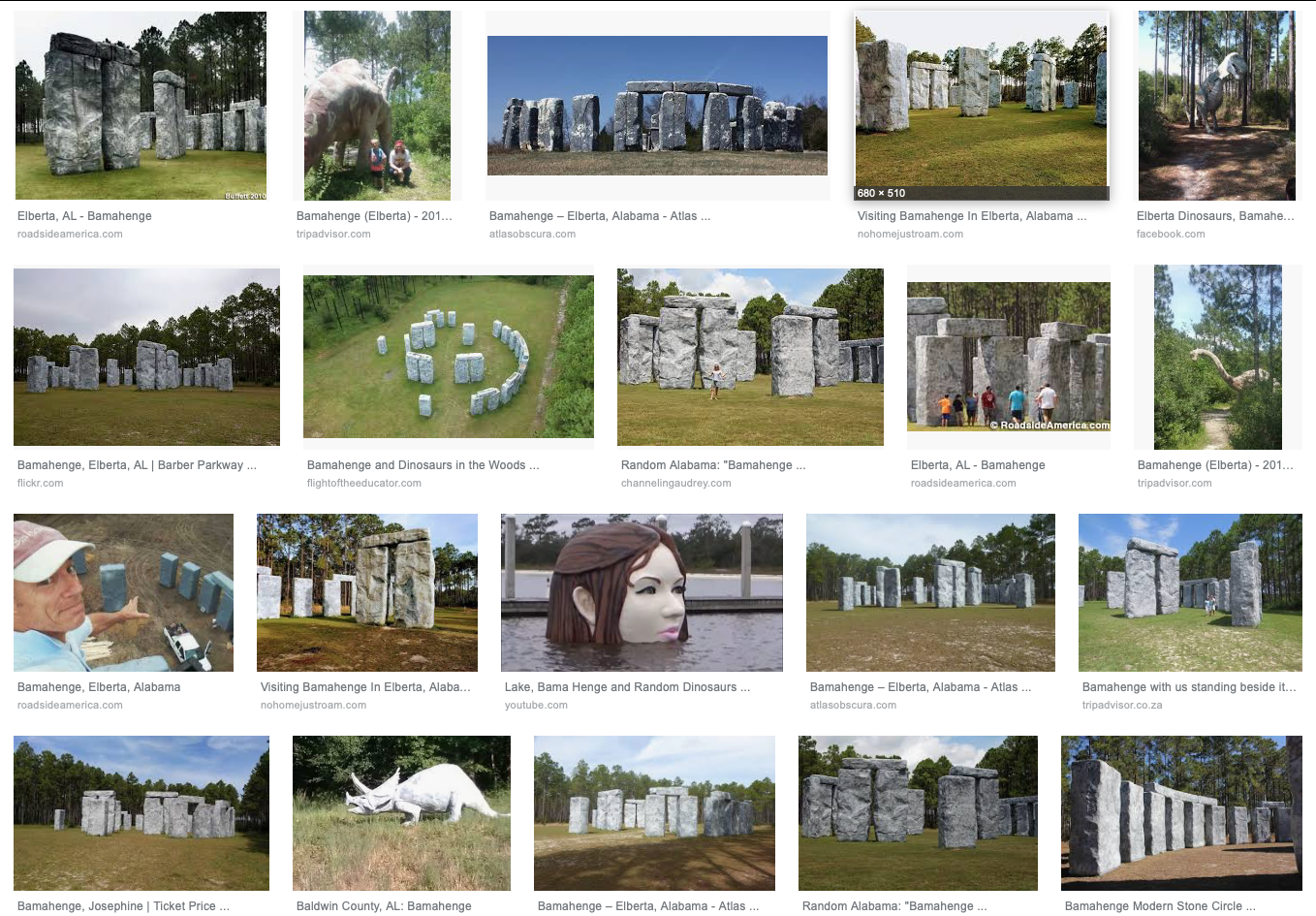Open the brontosaurus on forest path thumbnail
The height and width of the screenshot is (916, 1316).
pyautogui.click(x=1218, y=357)
